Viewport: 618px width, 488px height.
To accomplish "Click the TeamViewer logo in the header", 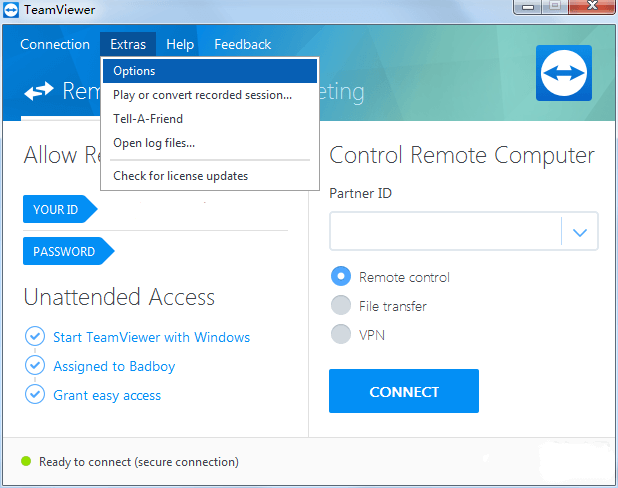I will pyautogui.click(x=564, y=73).
